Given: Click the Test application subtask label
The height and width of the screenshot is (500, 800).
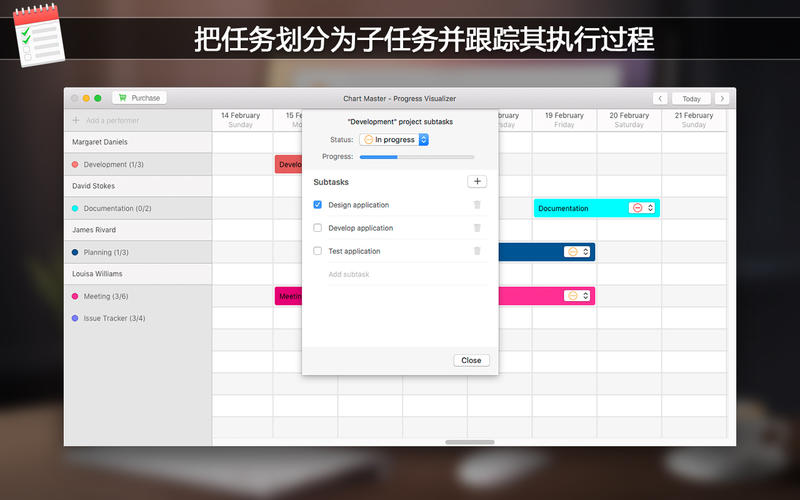Looking at the screenshot, I should pos(354,251).
